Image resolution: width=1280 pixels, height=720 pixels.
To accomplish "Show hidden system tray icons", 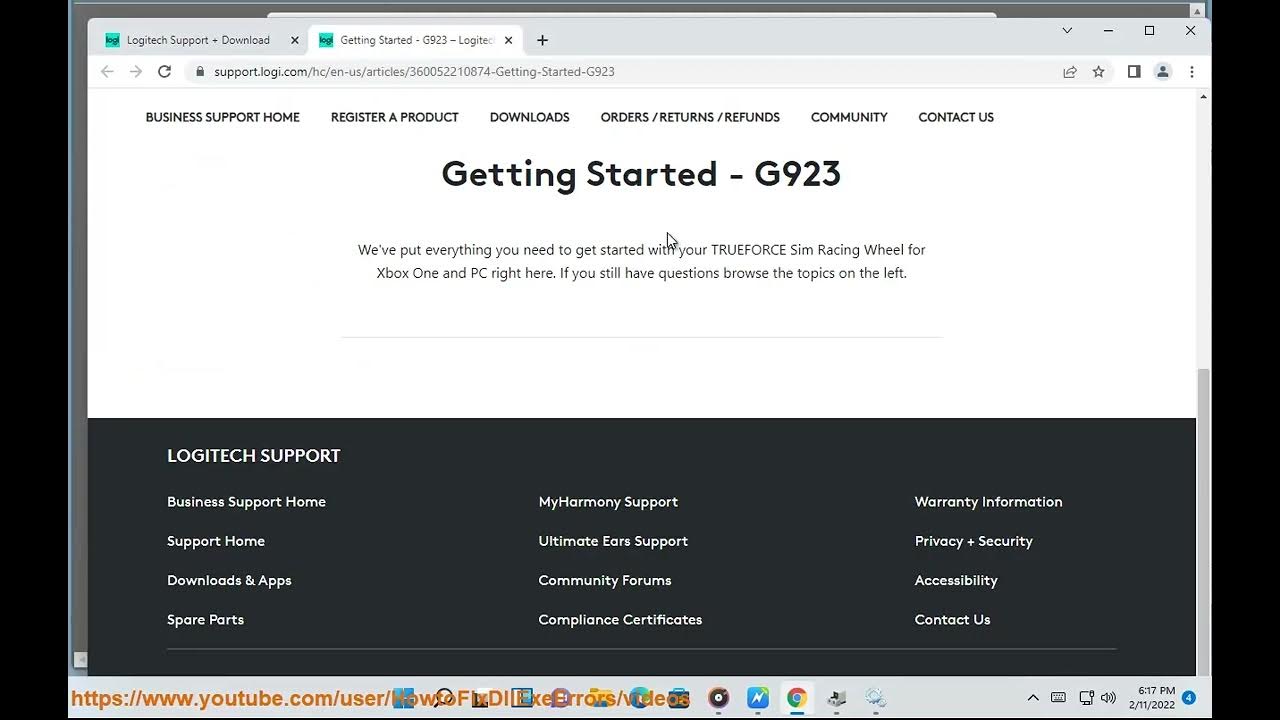I will pos(1033,698).
